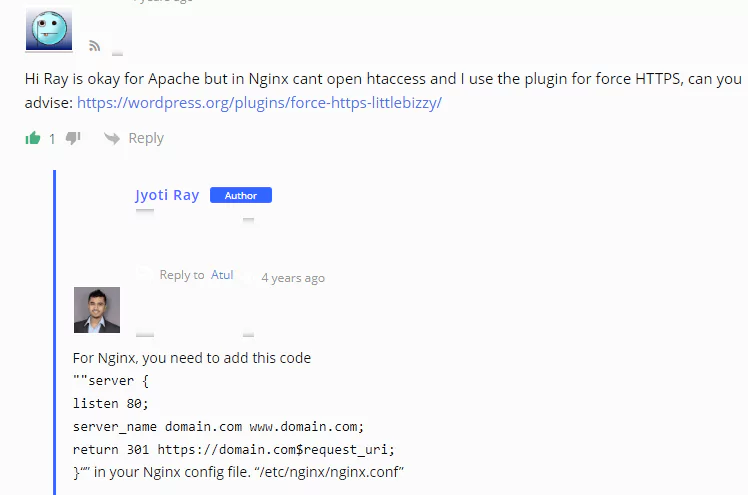Click the 'return 301 https://domain.com$request_uri;' line

tap(234, 449)
